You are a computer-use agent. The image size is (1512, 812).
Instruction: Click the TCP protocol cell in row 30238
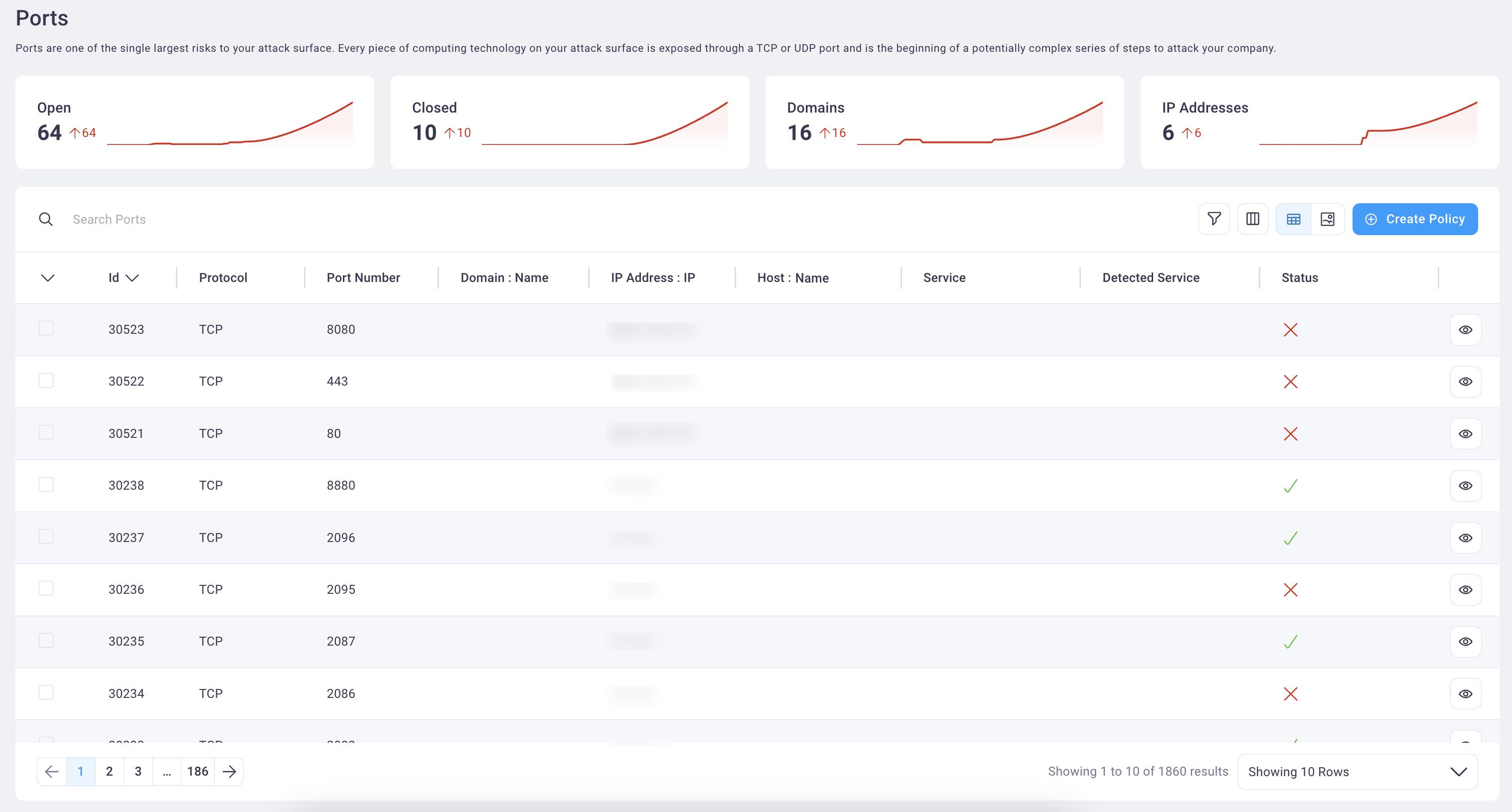coord(211,485)
